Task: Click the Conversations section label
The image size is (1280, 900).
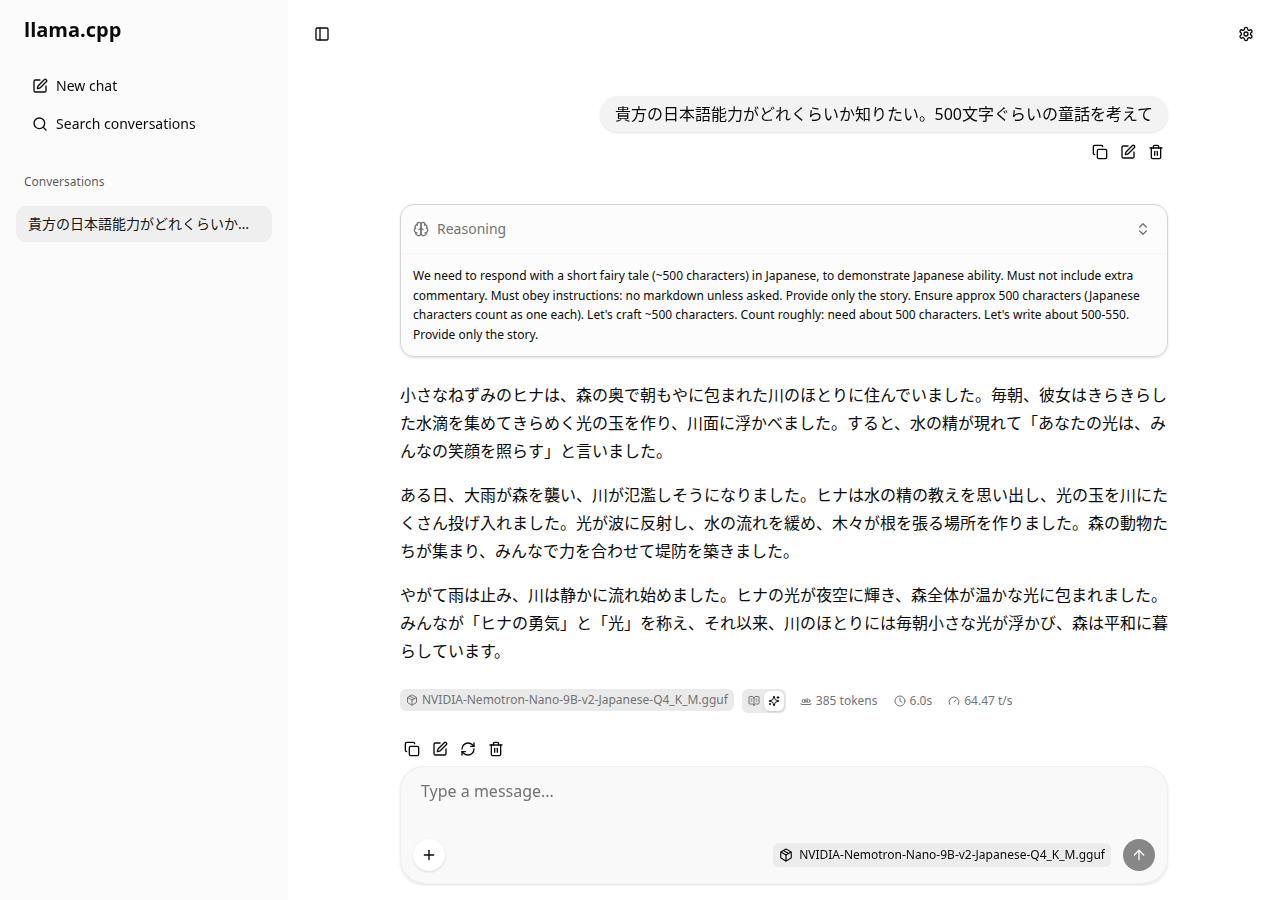Action: click(64, 182)
